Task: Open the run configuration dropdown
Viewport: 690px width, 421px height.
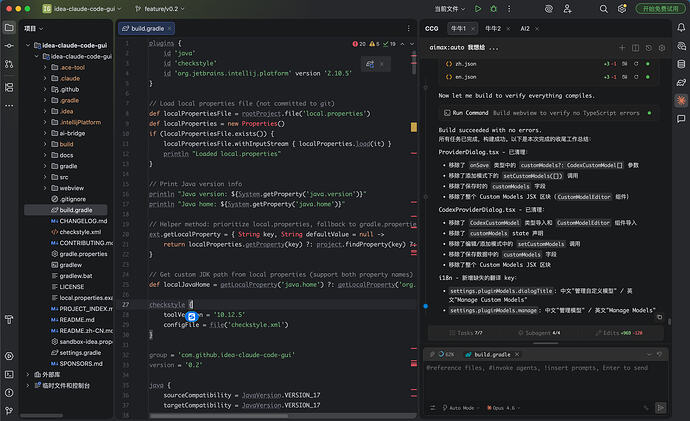Action: coord(450,9)
